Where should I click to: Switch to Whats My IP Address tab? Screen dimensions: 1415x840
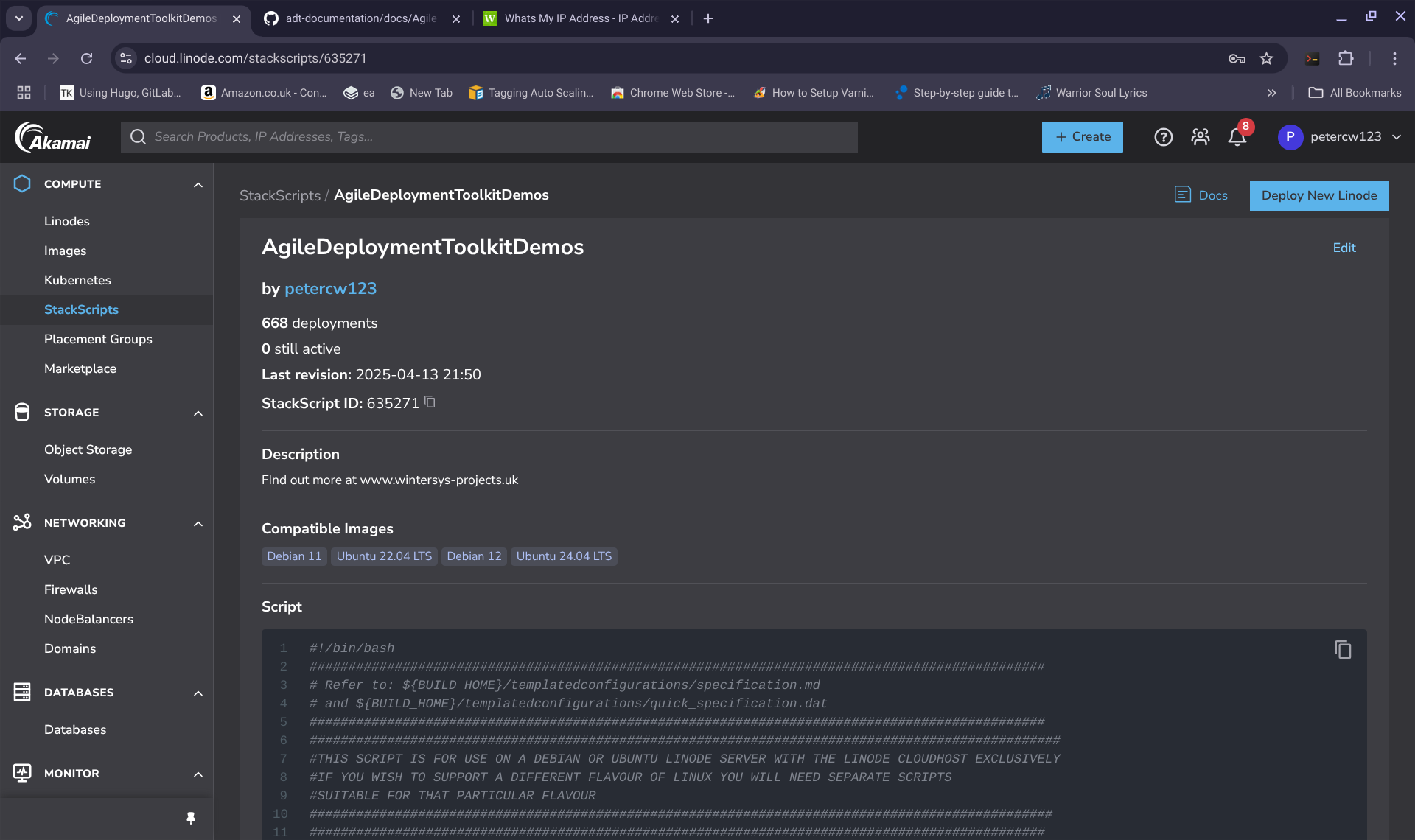tap(581, 18)
